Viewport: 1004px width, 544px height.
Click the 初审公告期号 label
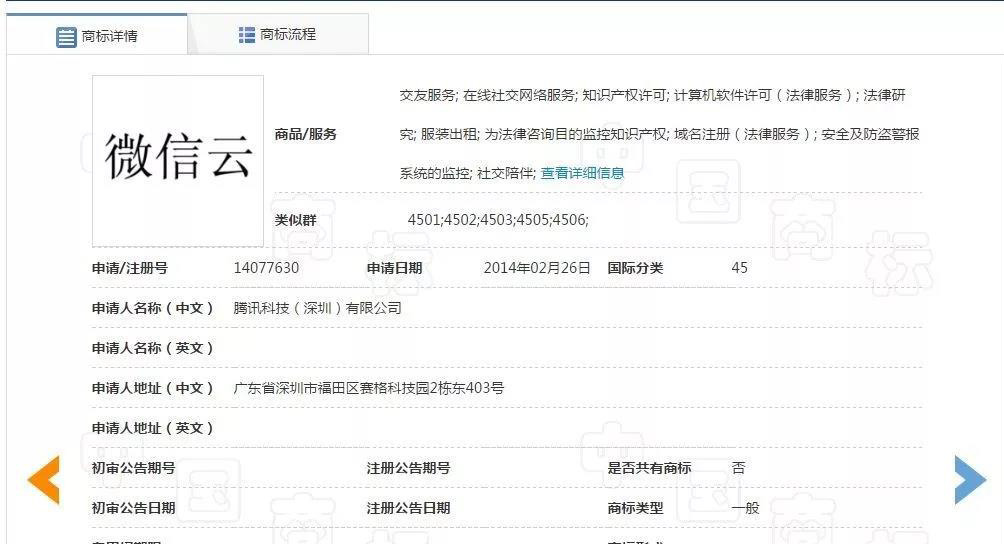click(x=133, y=468)
